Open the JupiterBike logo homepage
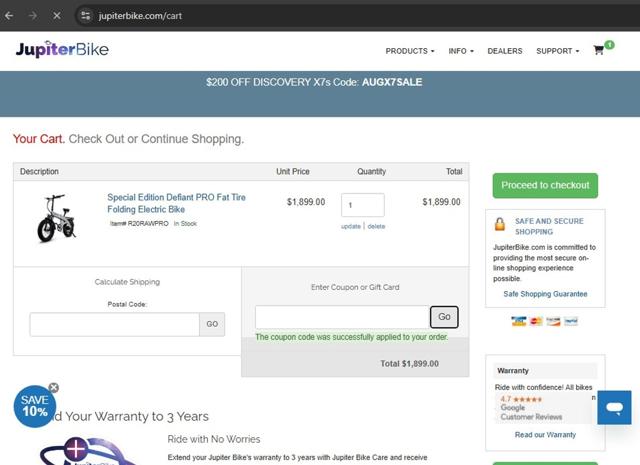 coord(62,49)
